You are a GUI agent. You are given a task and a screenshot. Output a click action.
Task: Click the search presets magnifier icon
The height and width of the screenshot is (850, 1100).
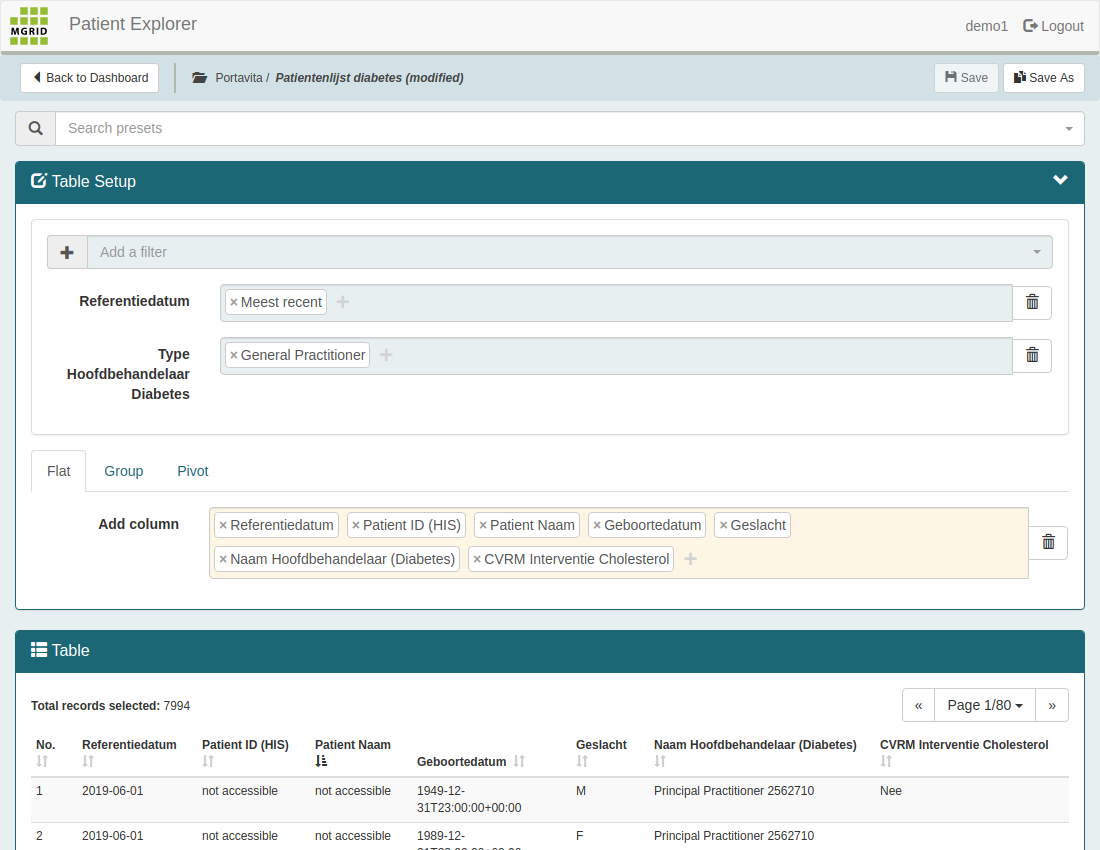pyautogui.click(x=36, y=128)
